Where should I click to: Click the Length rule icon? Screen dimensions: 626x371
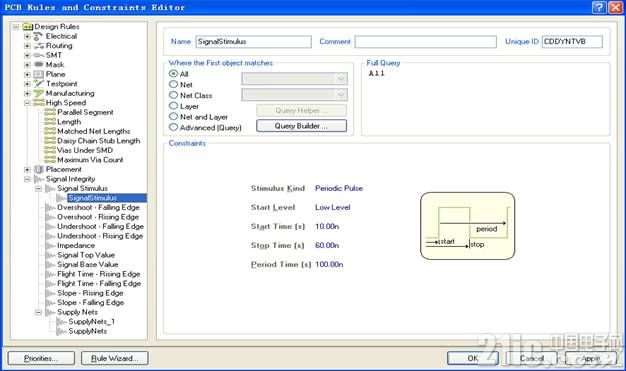pos(50,122)
